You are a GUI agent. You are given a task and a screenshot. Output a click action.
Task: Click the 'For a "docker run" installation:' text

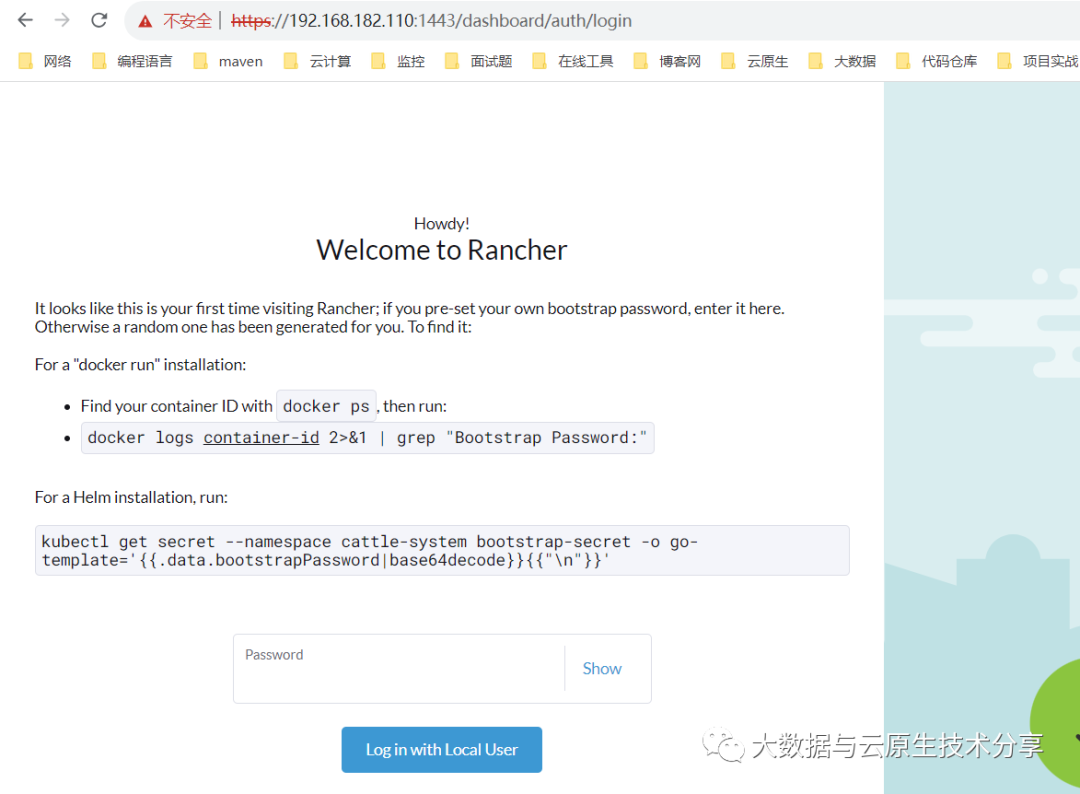(x=141, y=364)
